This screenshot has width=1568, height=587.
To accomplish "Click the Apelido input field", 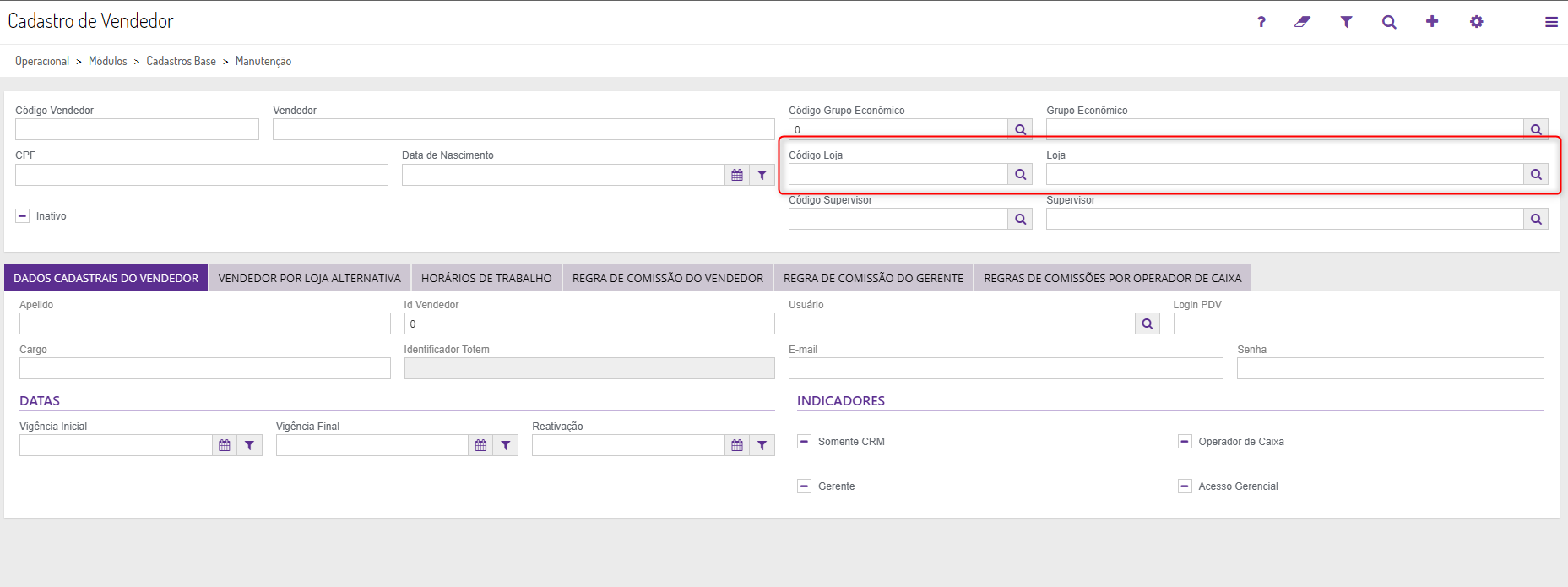I will 204,323.
